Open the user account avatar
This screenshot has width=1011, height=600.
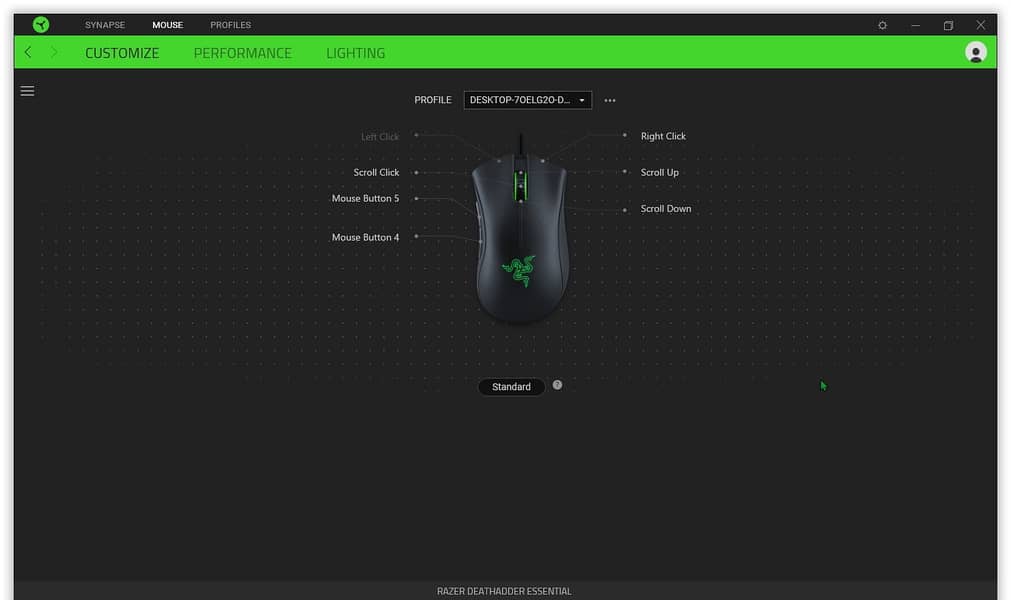(976, 52)
